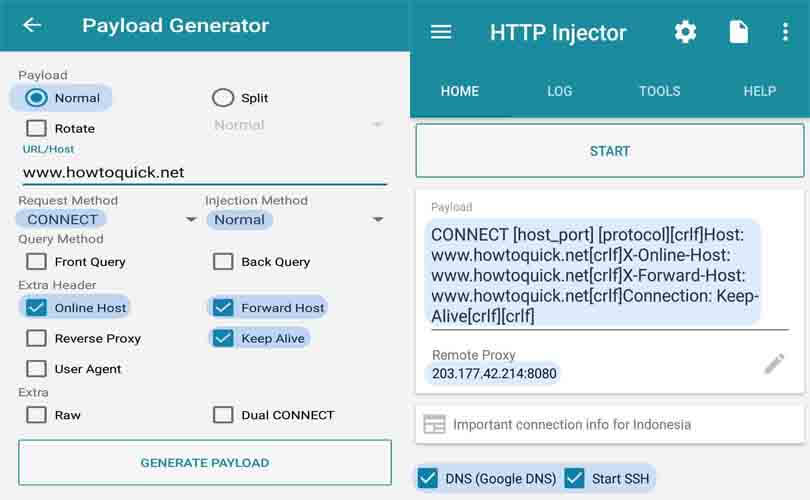
Task: Switch to the LOG tab
Action: pos(560,91)
